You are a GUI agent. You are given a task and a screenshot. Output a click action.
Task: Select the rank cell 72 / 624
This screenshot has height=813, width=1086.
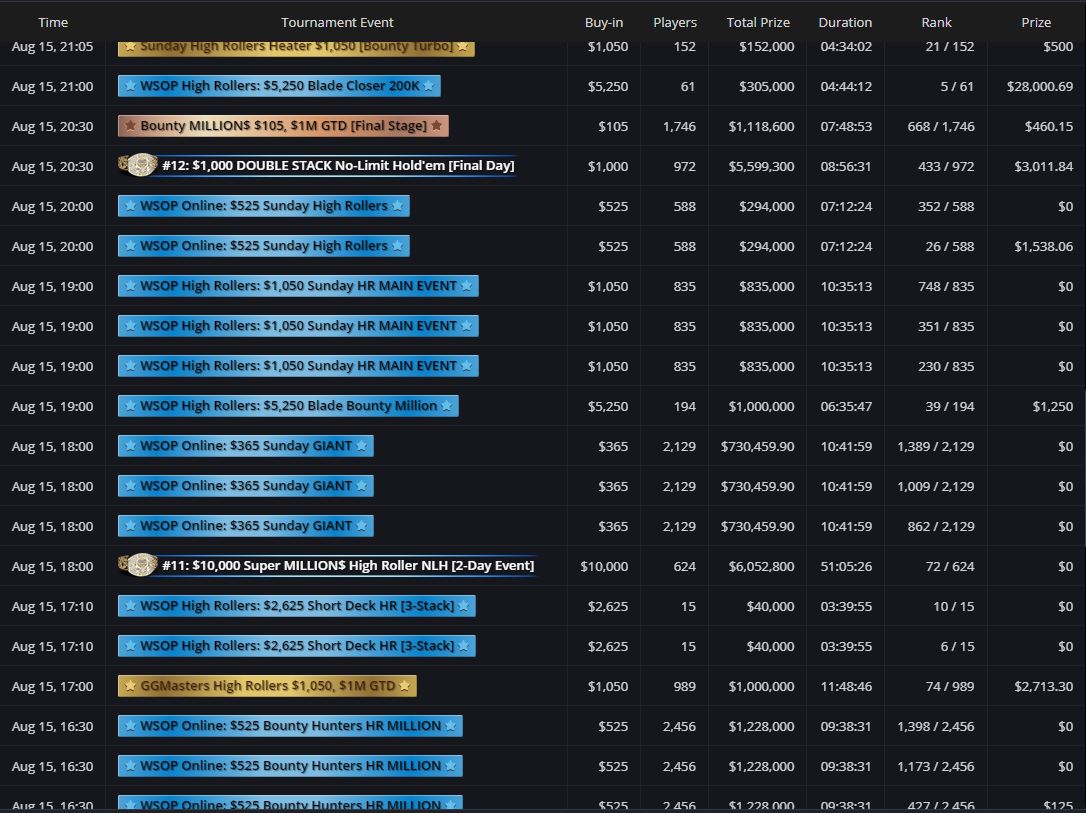[950, 566]
